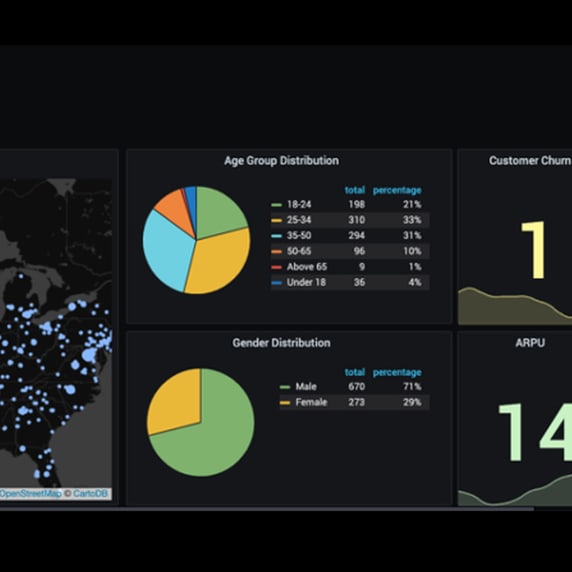Click the red Above 65 color swatch
The image size is (572, 572).
[x=277, y=267]
